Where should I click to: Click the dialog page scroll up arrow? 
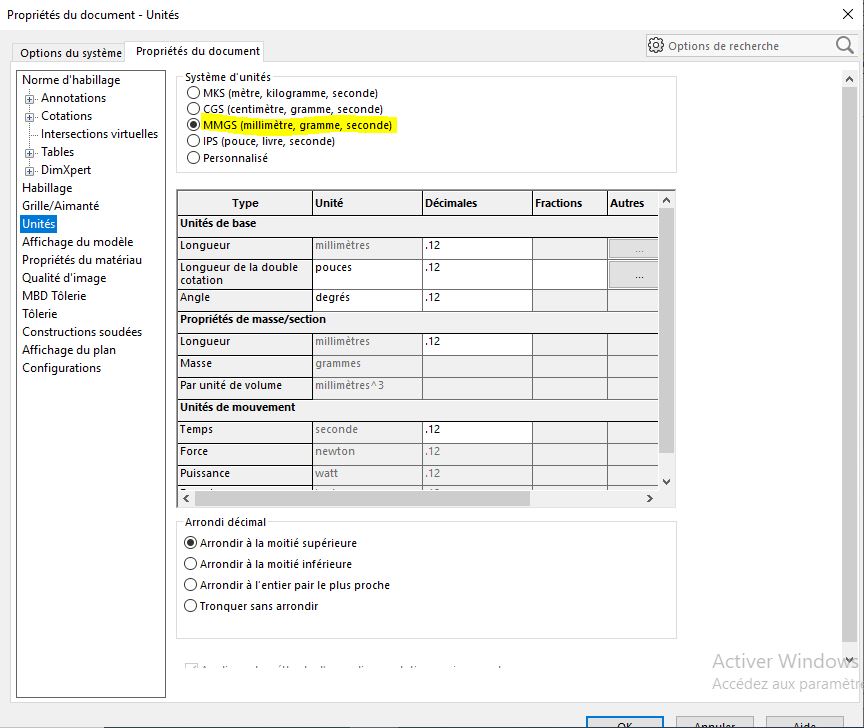click(x=849, y=79)
